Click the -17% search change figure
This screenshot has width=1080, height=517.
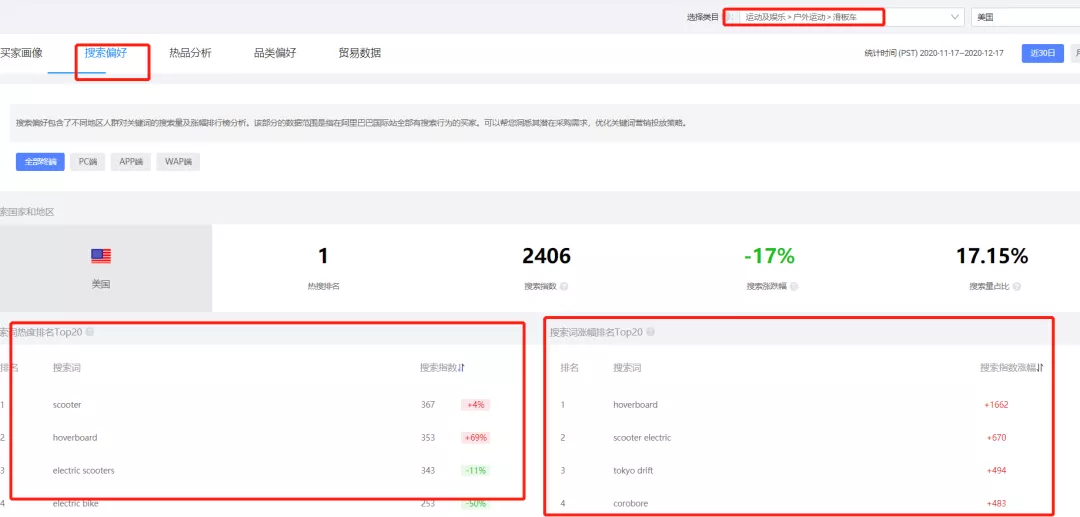coord(769,257)
